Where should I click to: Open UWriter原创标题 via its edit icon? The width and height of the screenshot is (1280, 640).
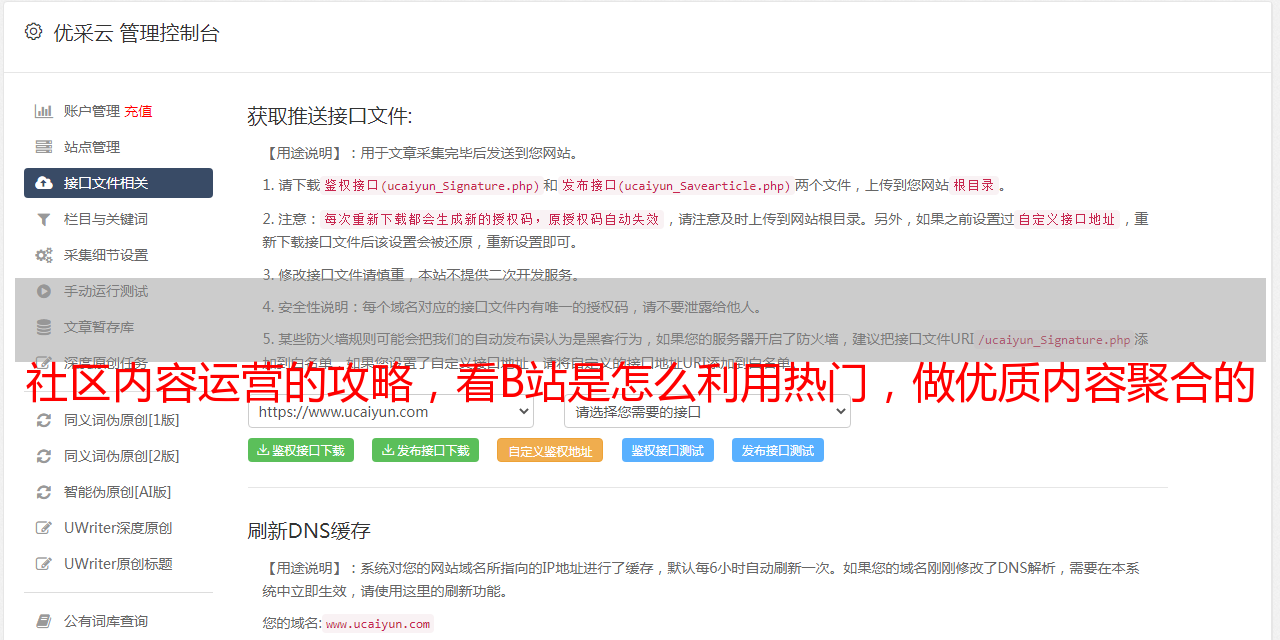click(x=44, y=564)
